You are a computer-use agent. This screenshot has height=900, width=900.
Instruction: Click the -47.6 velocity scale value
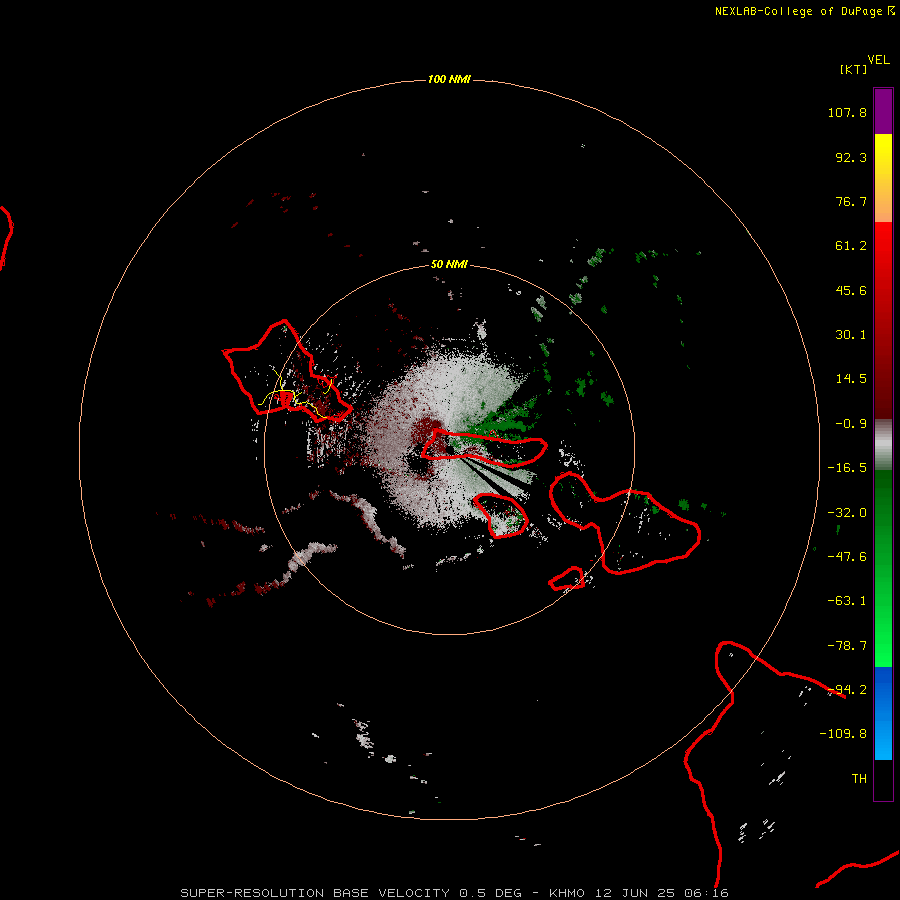click(847, 557)
